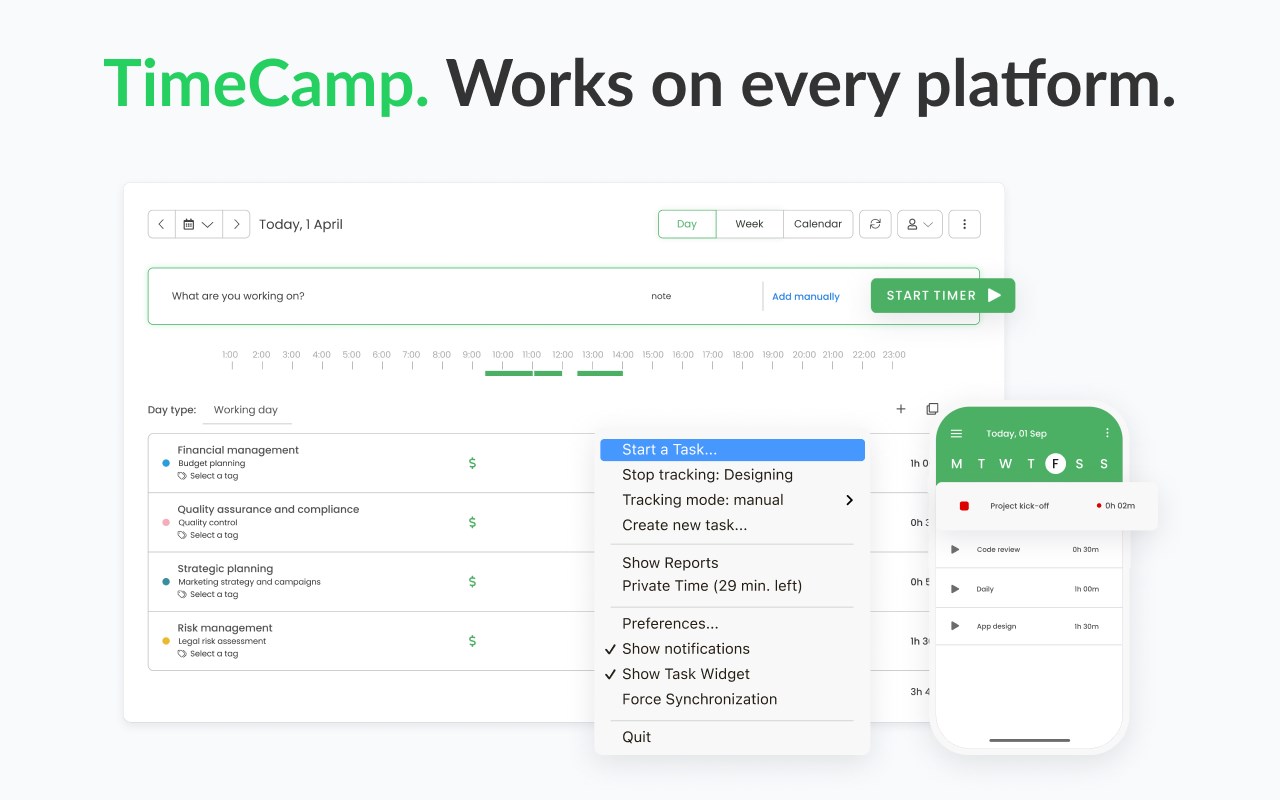Image resolution: width=1280 pixels, height=800 pixels.
Task: Click the refresh sync icon
Action: point(875,224)
